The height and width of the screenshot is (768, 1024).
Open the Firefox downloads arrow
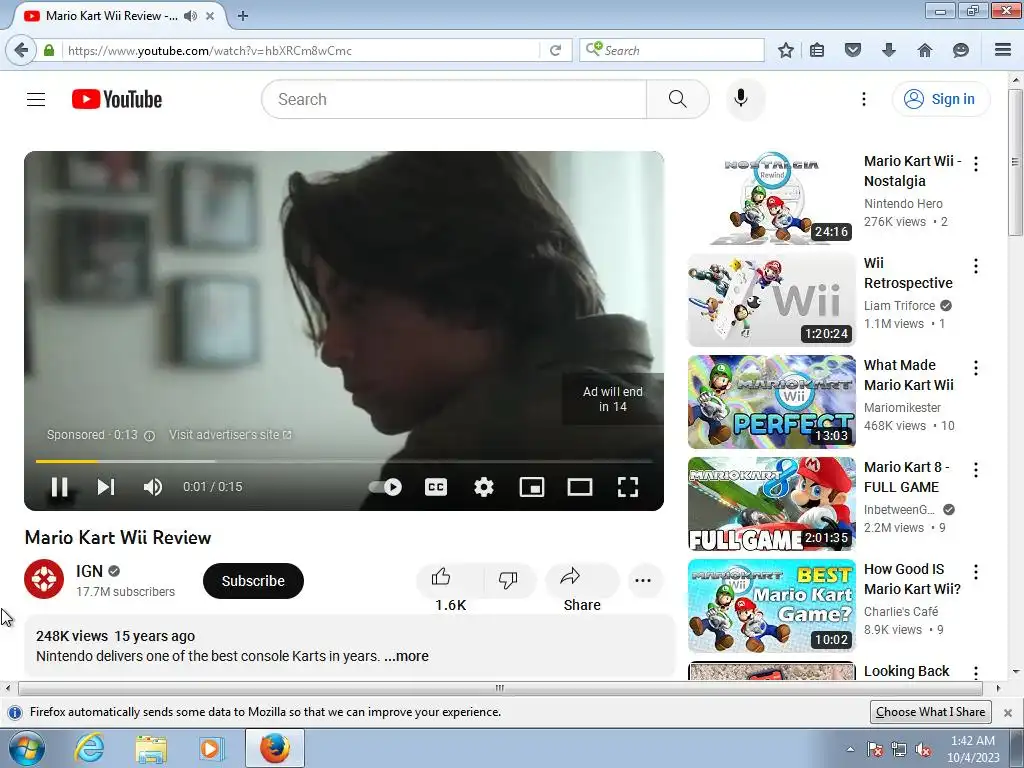889,50
